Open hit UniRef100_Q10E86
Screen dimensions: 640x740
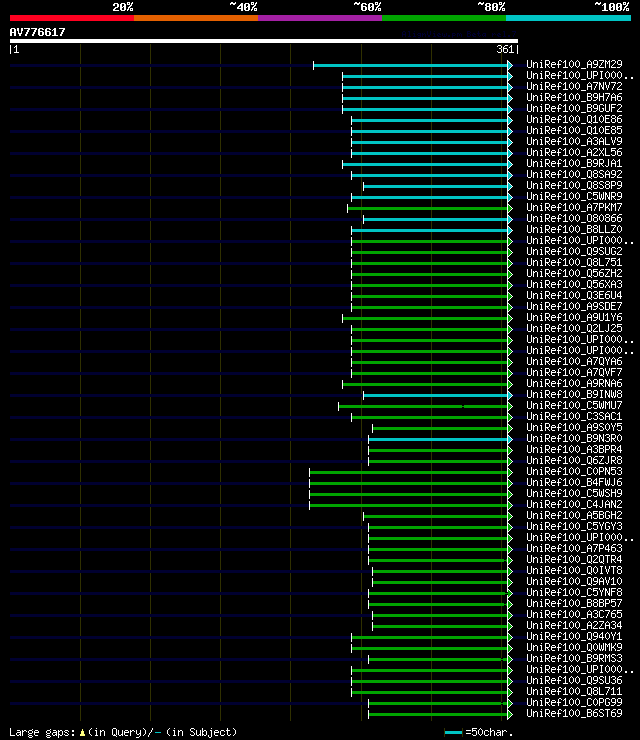click(574, 119)
